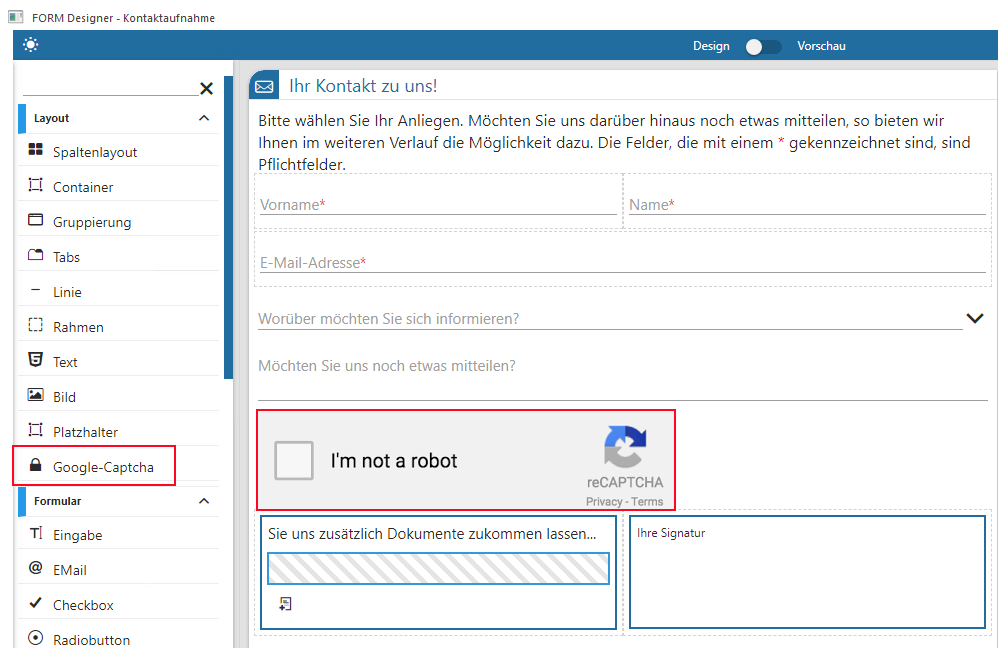Select the Checkbox label in toolbox
The width and height of the screenshot is (998, 648).
83,605
